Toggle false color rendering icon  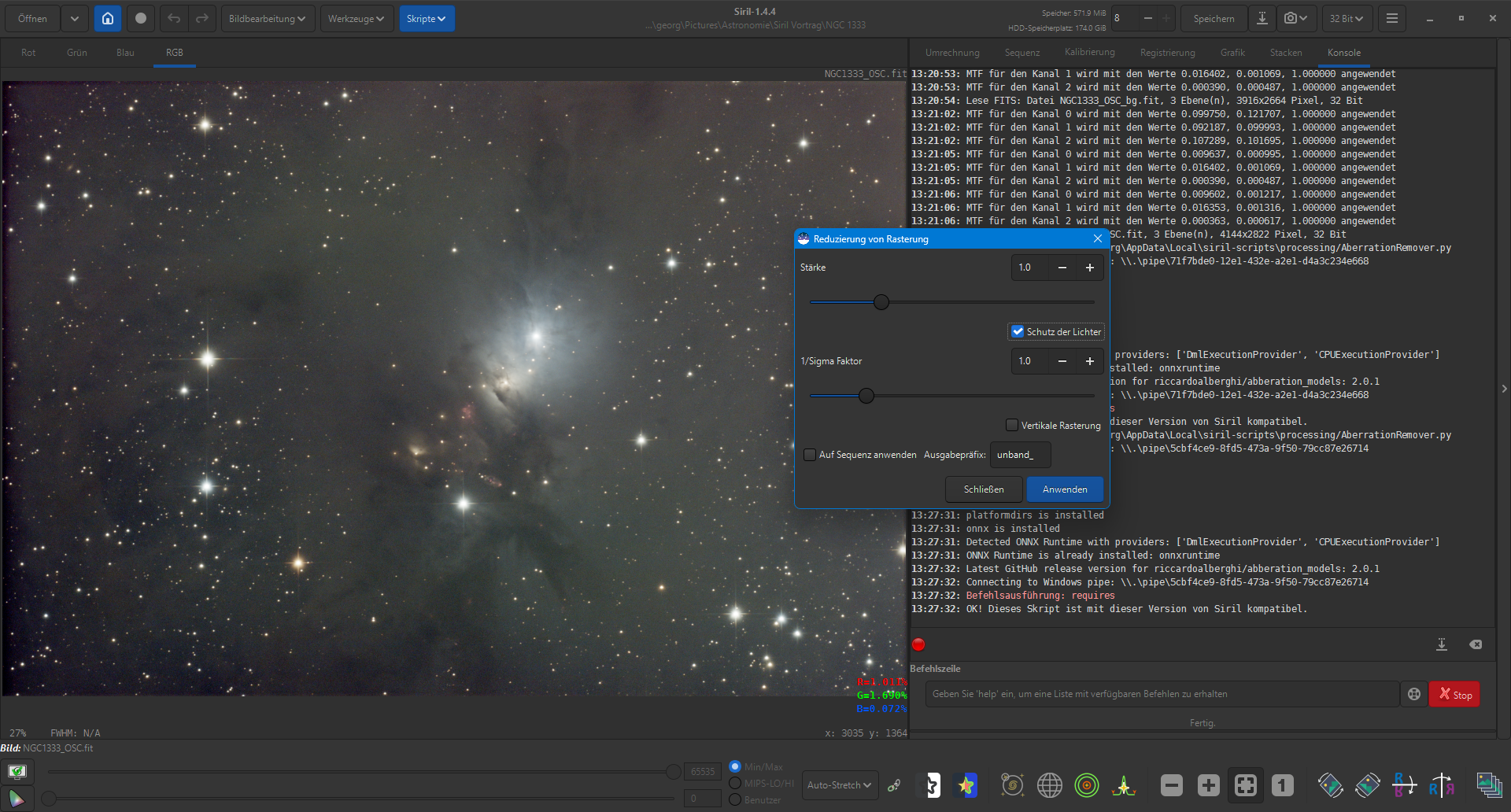(966, 785)
